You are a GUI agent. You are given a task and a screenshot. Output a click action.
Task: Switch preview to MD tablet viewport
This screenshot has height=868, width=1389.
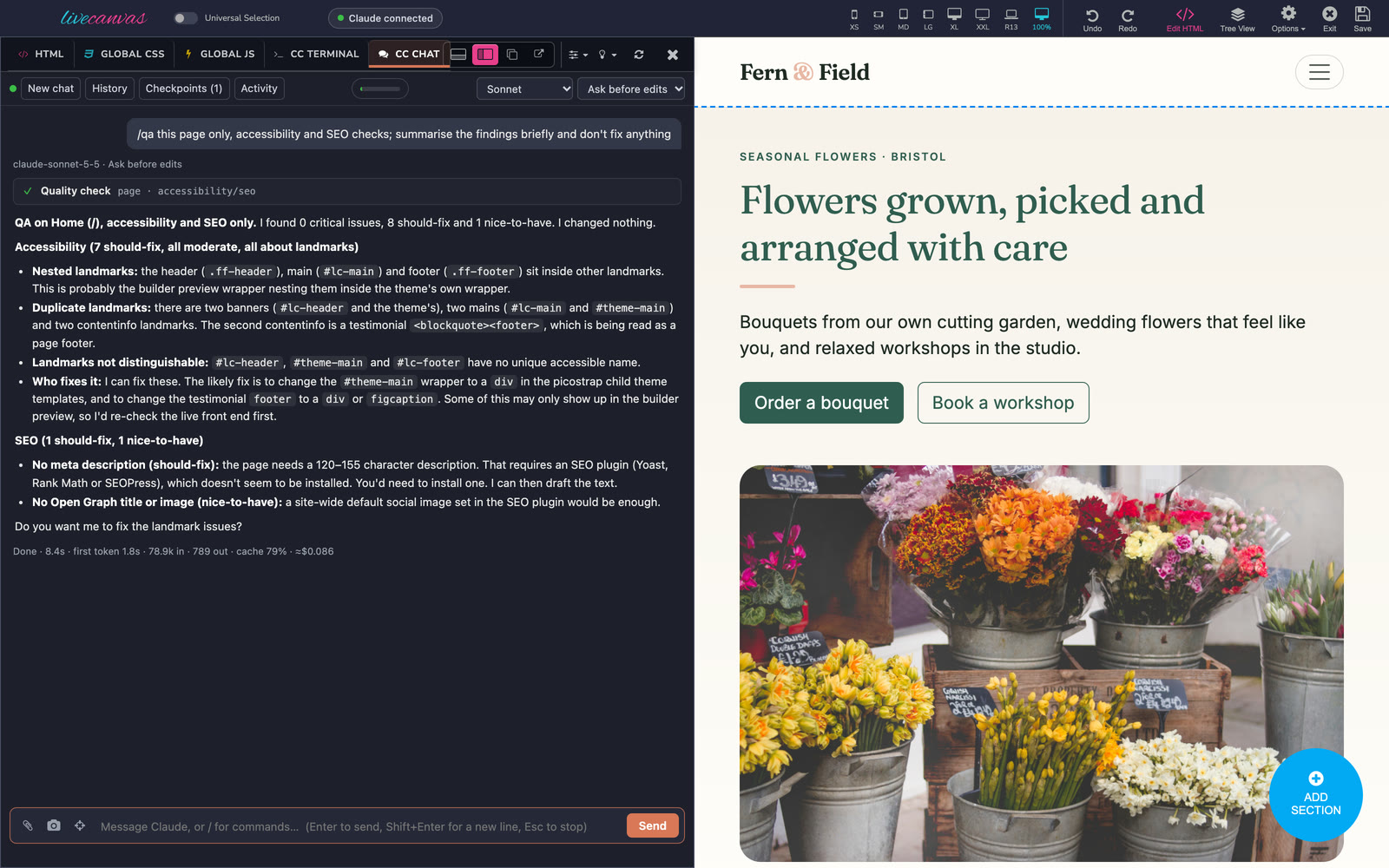[x=904, y=18]
